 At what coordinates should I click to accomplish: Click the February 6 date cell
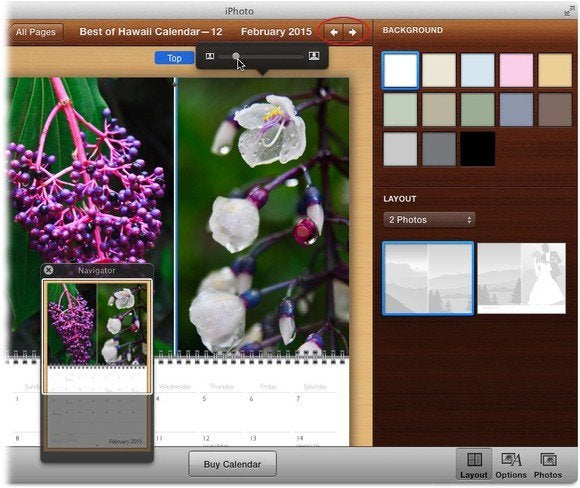click(269, 412)
